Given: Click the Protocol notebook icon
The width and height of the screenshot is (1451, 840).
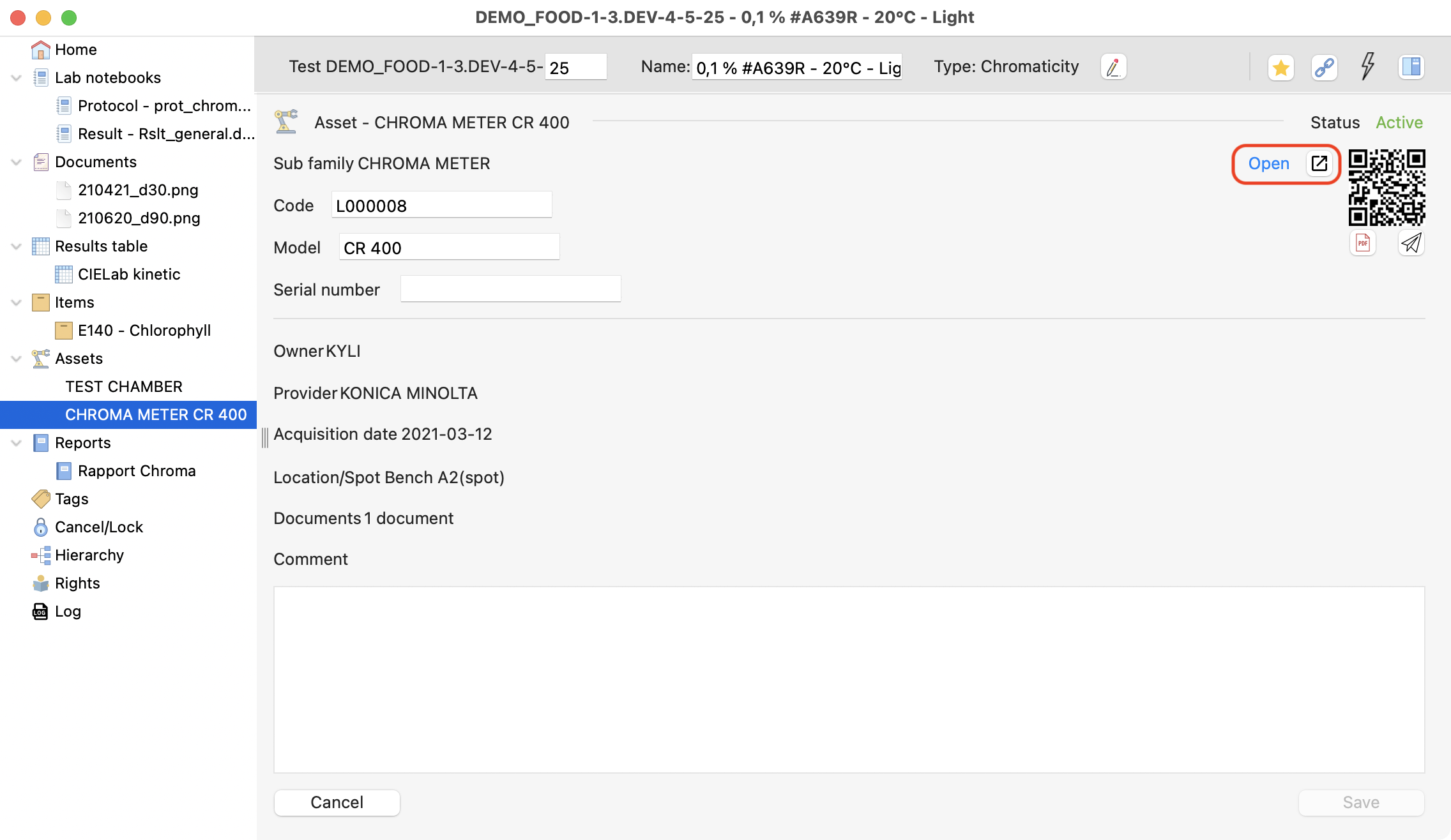Looking at the screenshot, I should [63, 106].
